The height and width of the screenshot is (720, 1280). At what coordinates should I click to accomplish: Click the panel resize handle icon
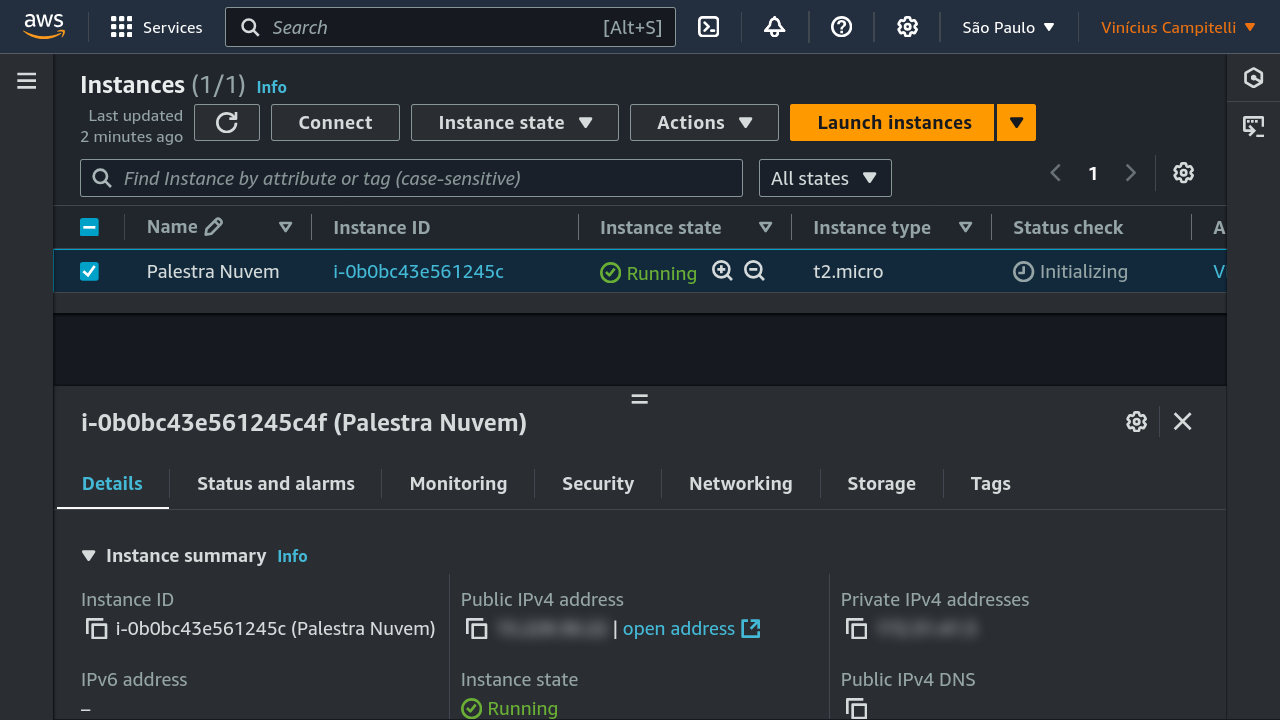(640, 399)
